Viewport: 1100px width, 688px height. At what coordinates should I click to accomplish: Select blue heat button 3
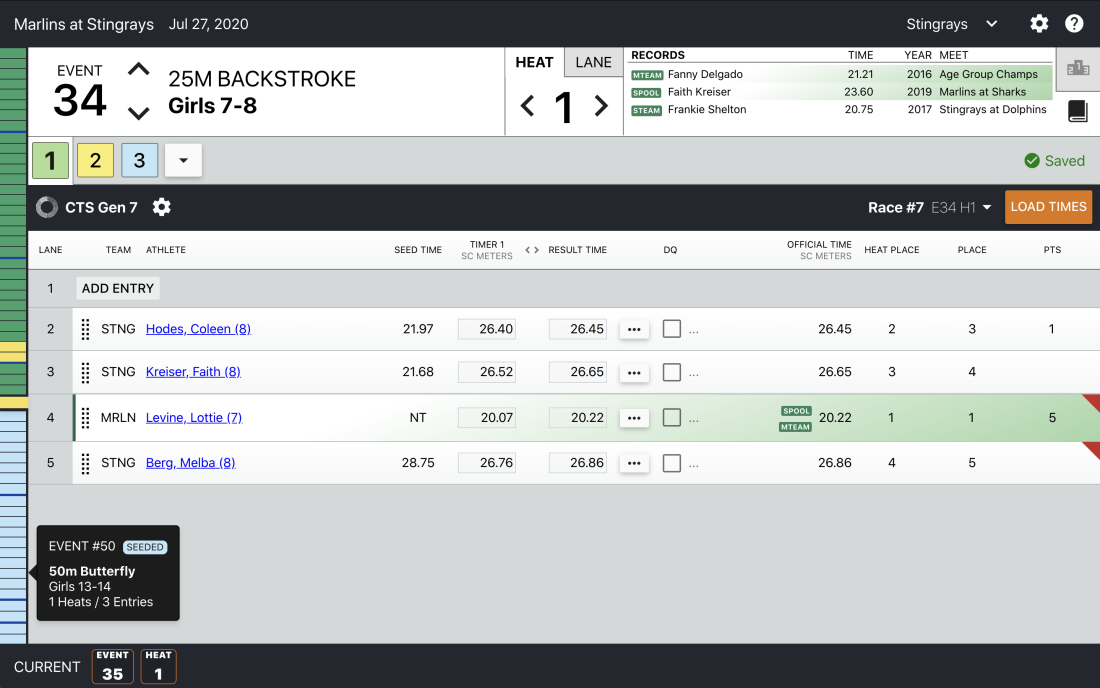click(x=140, y=161)
